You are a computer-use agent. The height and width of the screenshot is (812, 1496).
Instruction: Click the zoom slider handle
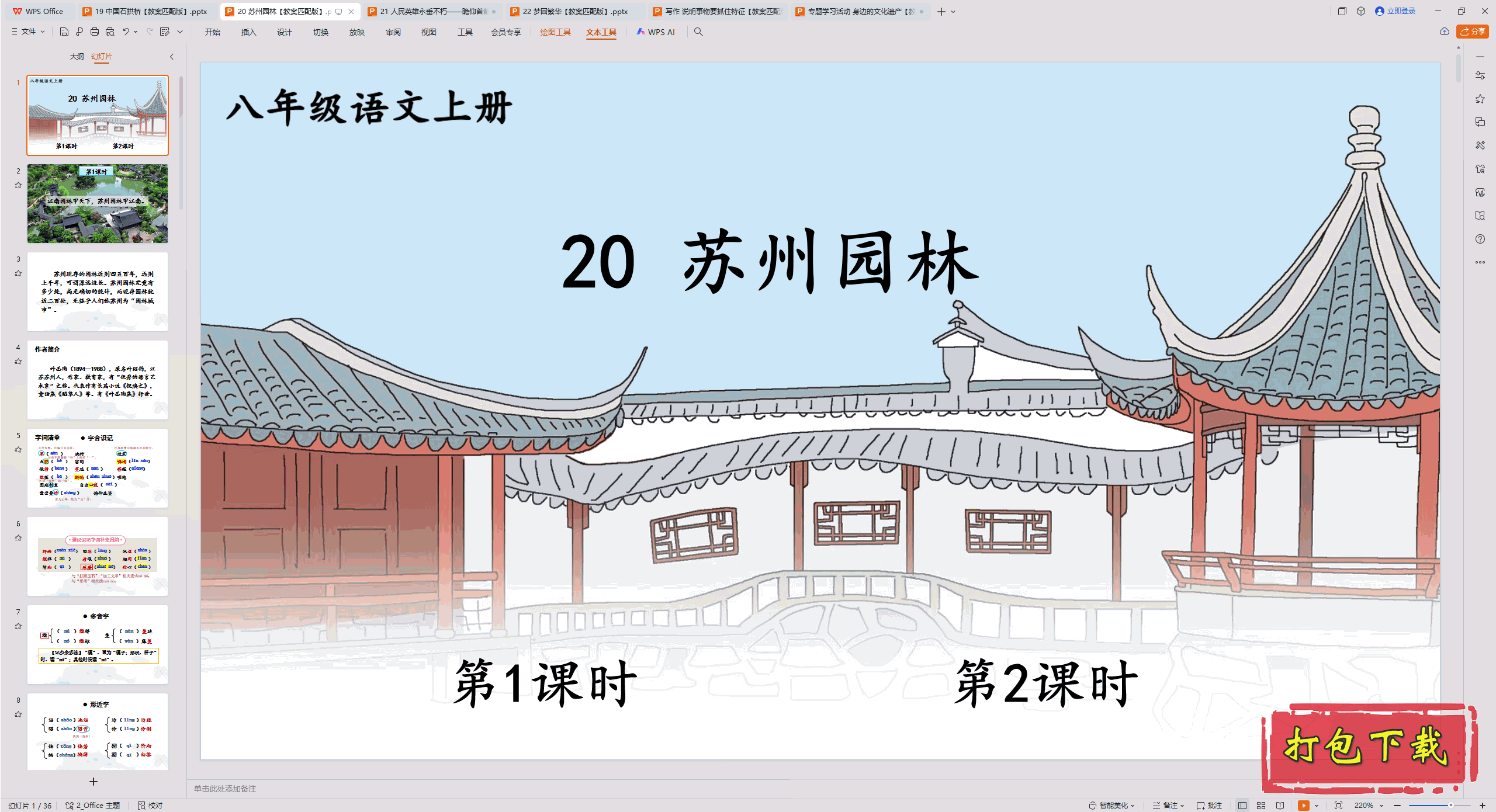point(1450,805)
